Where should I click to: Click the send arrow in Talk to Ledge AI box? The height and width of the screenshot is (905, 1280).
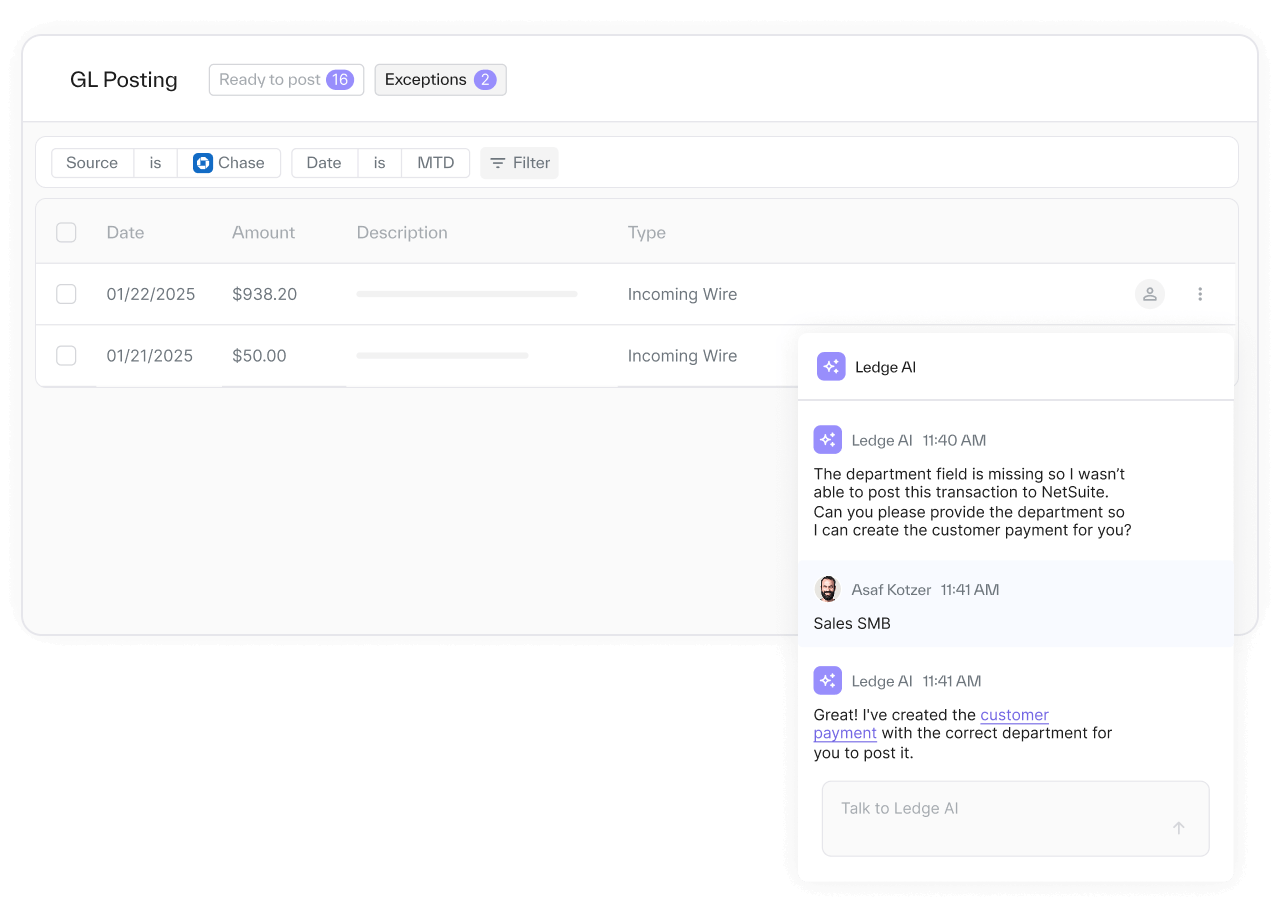pyautogui.click(x=1178, y=828)
